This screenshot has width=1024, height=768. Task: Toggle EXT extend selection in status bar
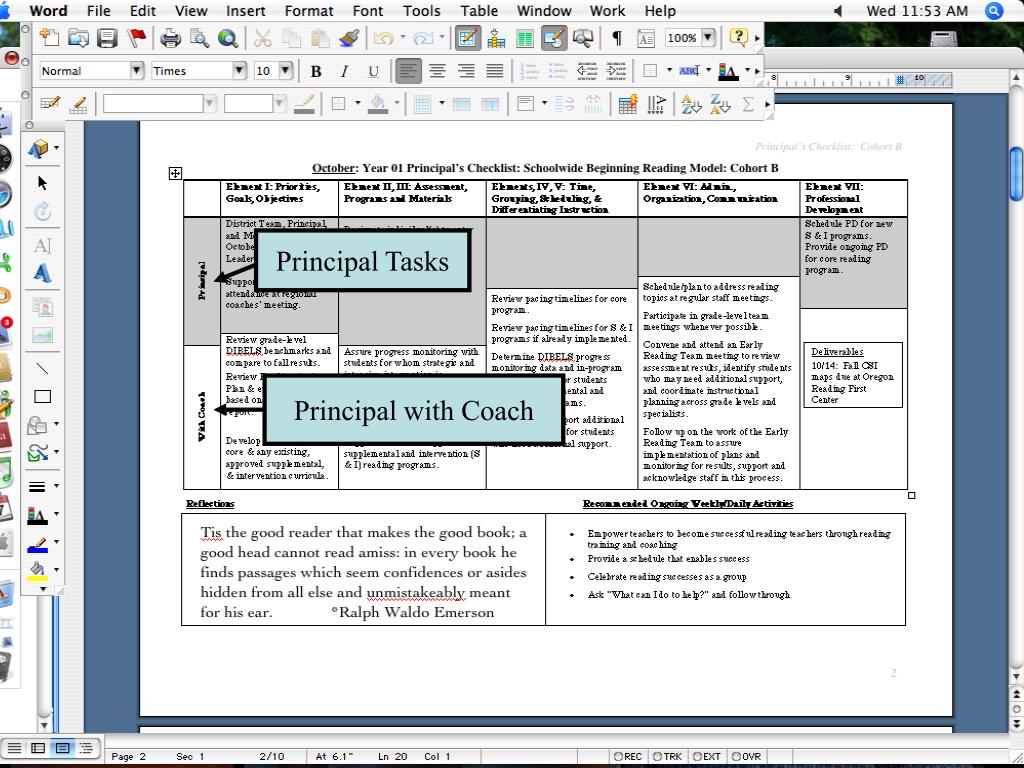(707, 756)
